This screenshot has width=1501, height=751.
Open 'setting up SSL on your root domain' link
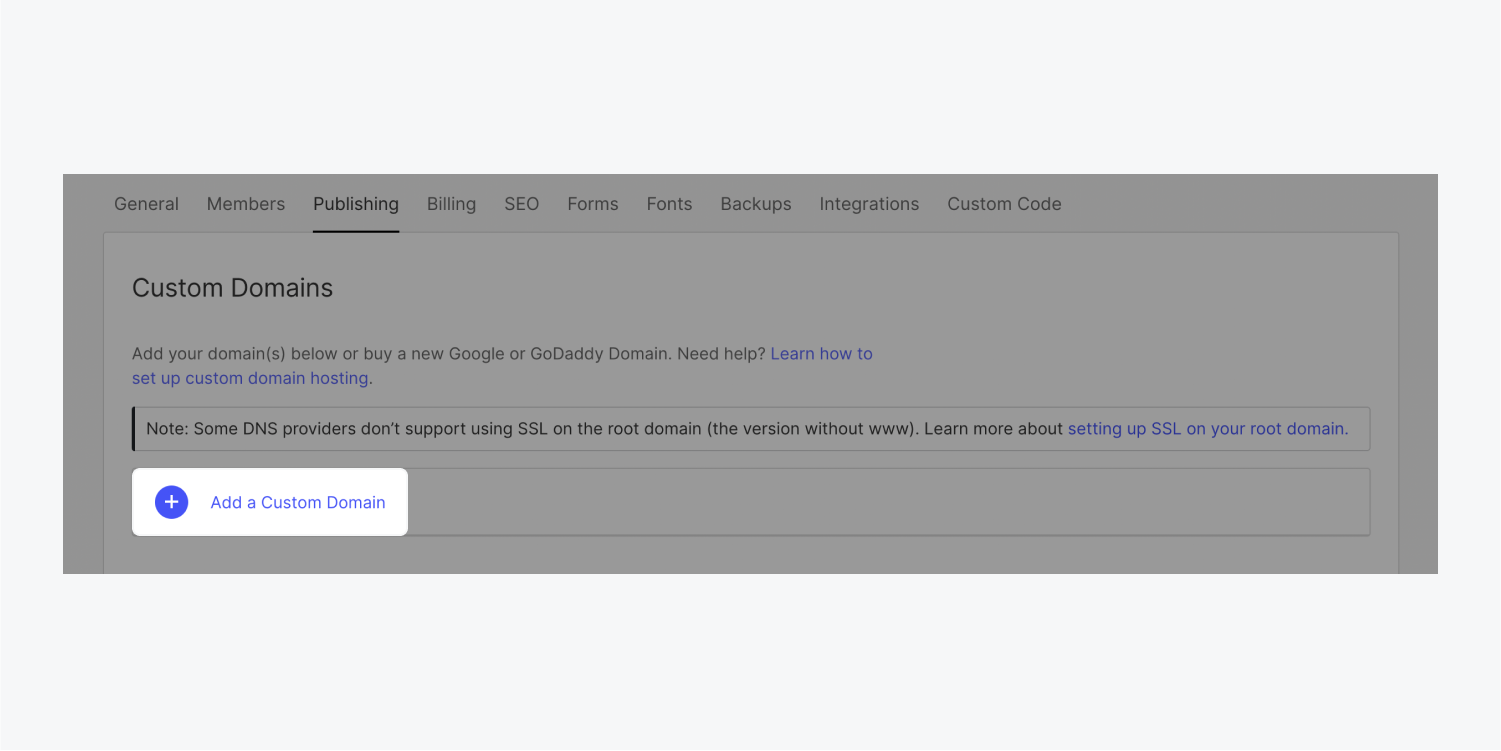point(1207,429)
